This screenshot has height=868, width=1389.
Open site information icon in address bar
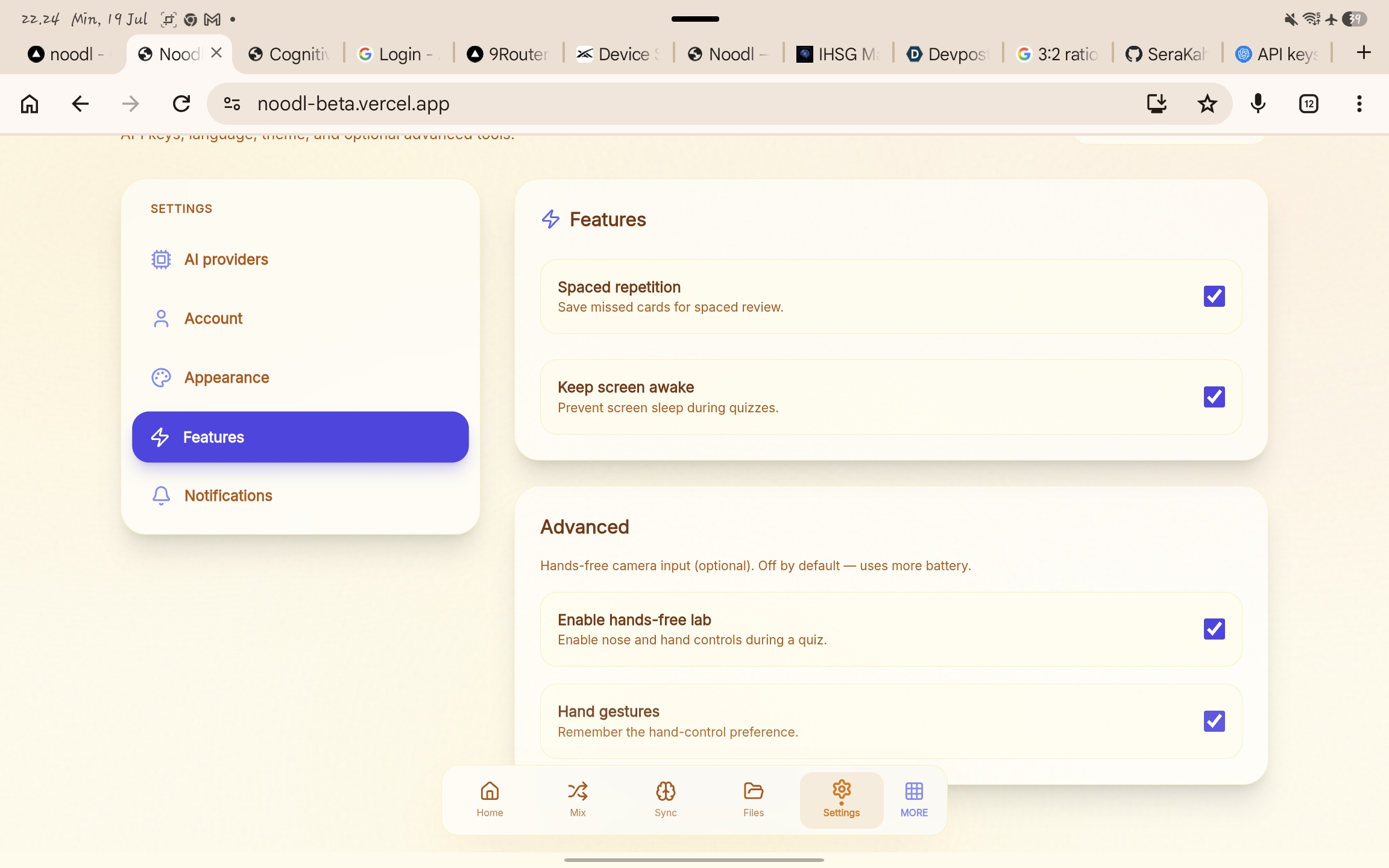point(232,104)
